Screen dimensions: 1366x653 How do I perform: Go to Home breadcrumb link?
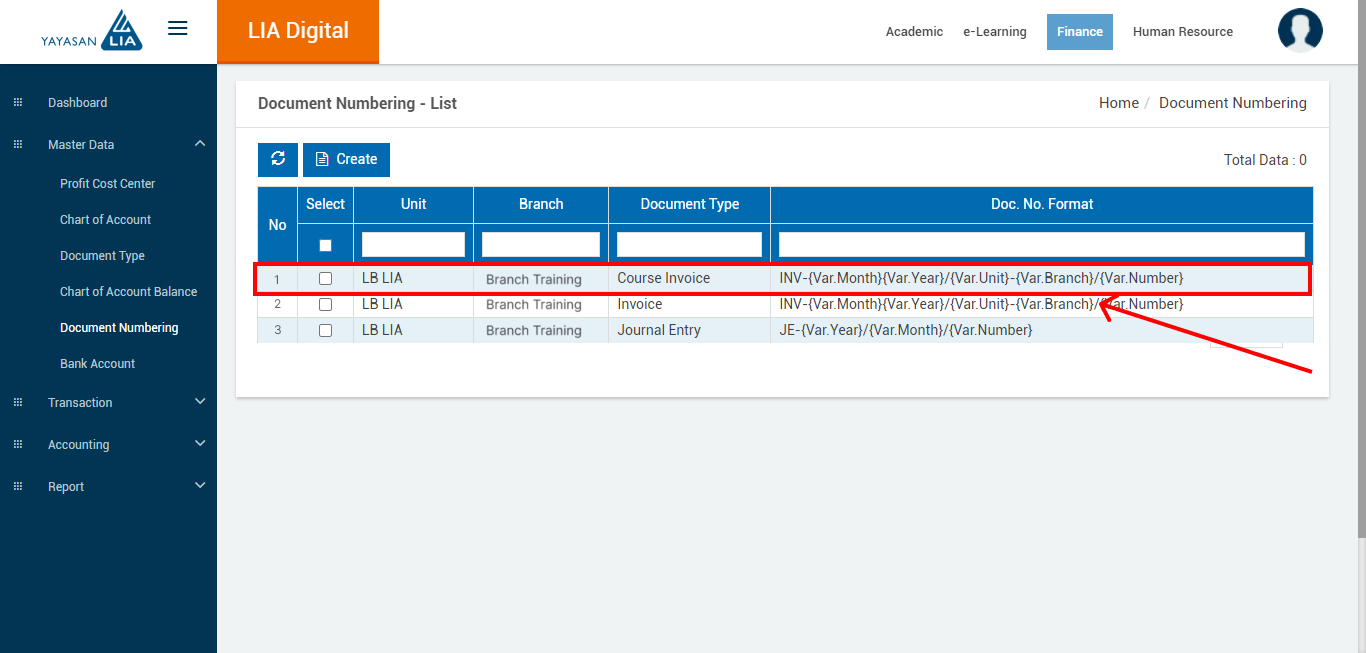1118,103
